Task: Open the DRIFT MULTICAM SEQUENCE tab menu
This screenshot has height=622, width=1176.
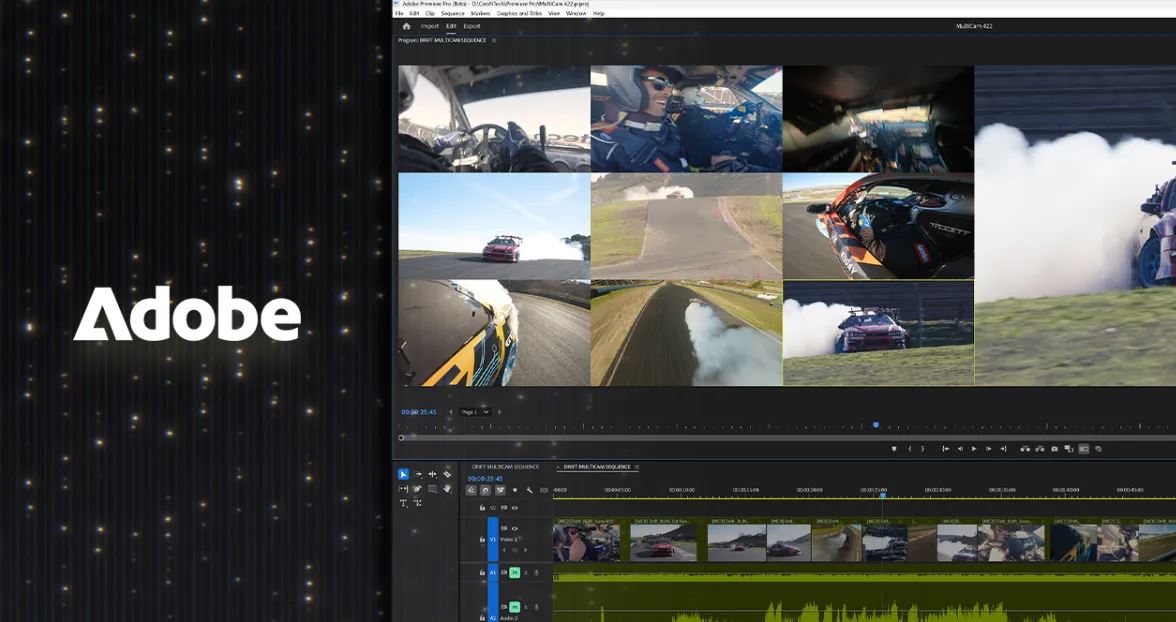Action: 637,467
